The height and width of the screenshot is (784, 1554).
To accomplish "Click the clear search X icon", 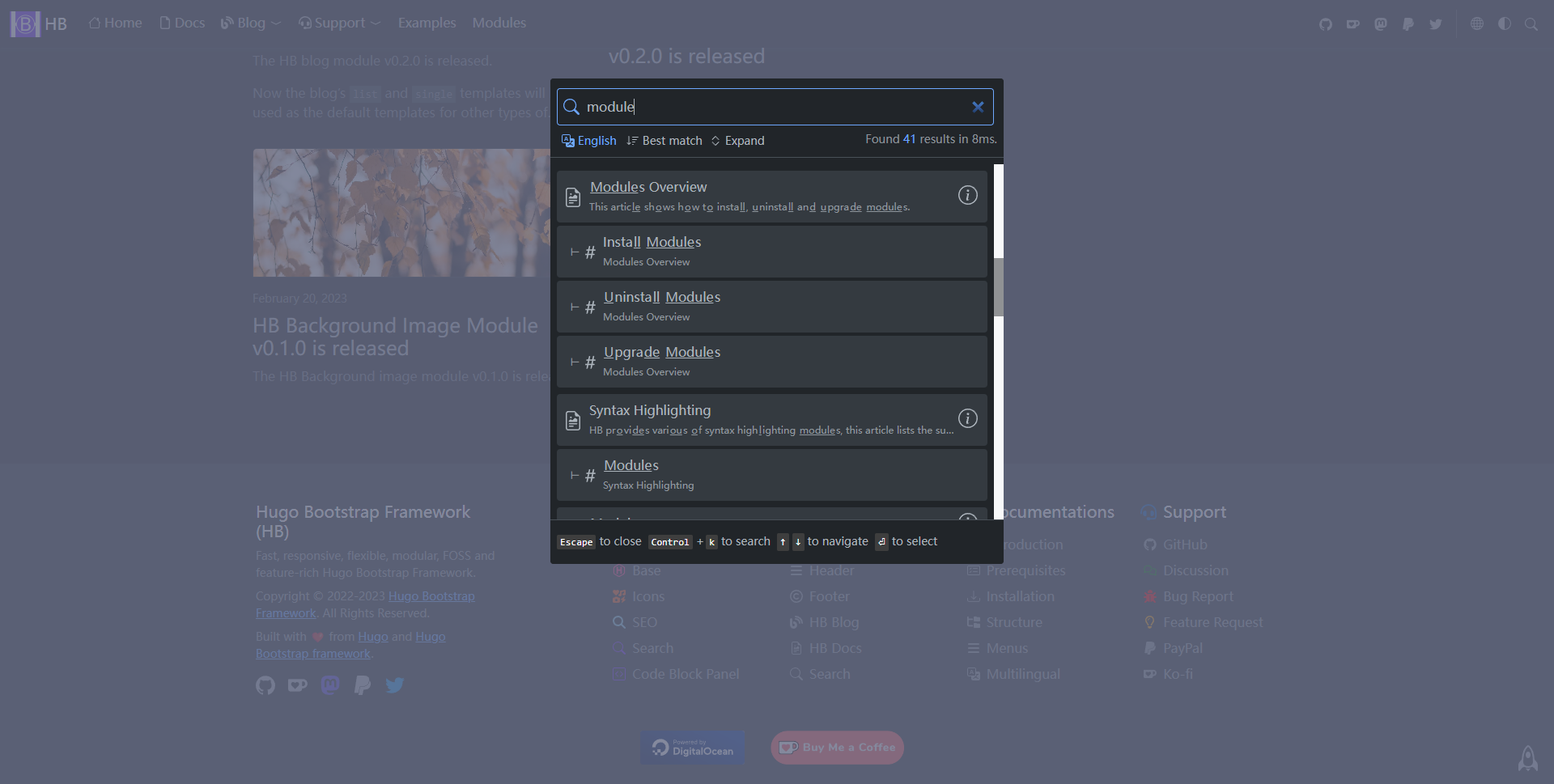I will 978,107.
